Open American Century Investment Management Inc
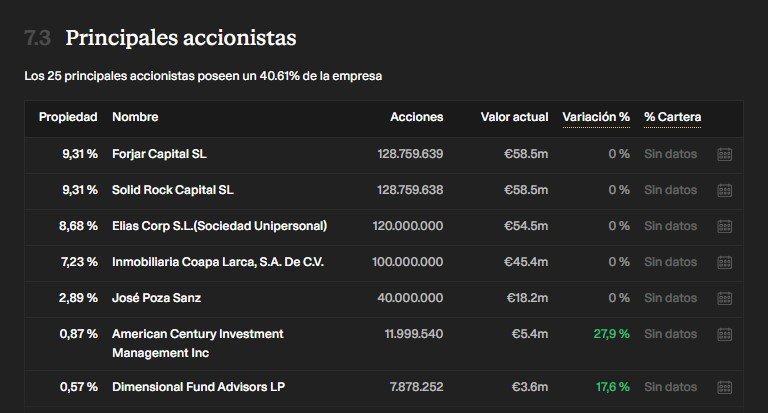768x413 pixels. pos(198,343)
